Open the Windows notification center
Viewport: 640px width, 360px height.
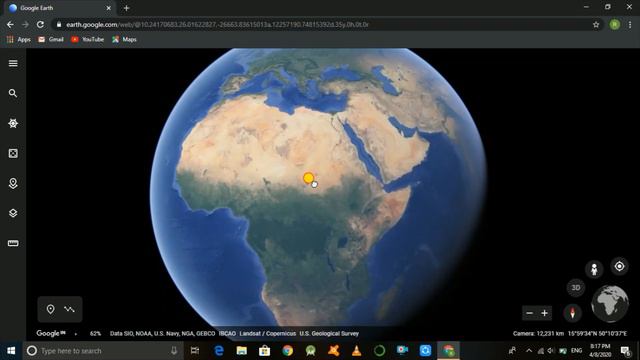pyautogui.click(x=625, y=351)
